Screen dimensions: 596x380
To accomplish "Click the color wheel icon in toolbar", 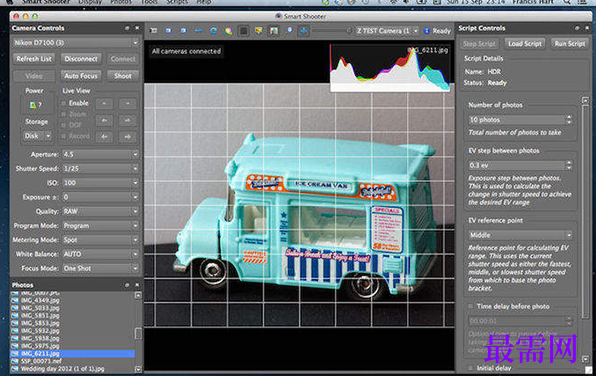I will [228, 31].
